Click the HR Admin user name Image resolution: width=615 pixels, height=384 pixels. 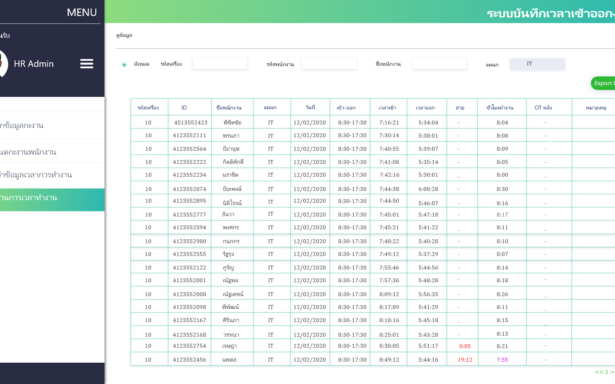34,64
